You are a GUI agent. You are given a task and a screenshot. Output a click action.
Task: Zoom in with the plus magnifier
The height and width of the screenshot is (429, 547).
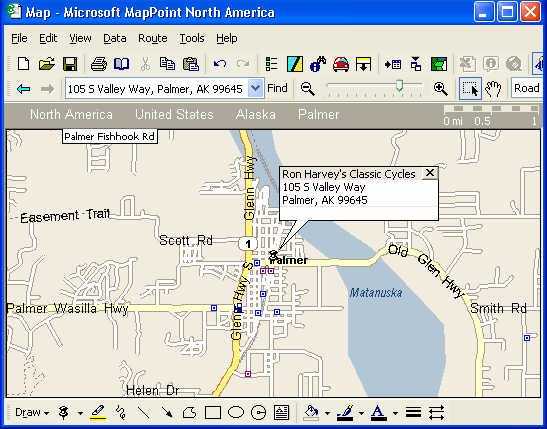click(441, 89)
